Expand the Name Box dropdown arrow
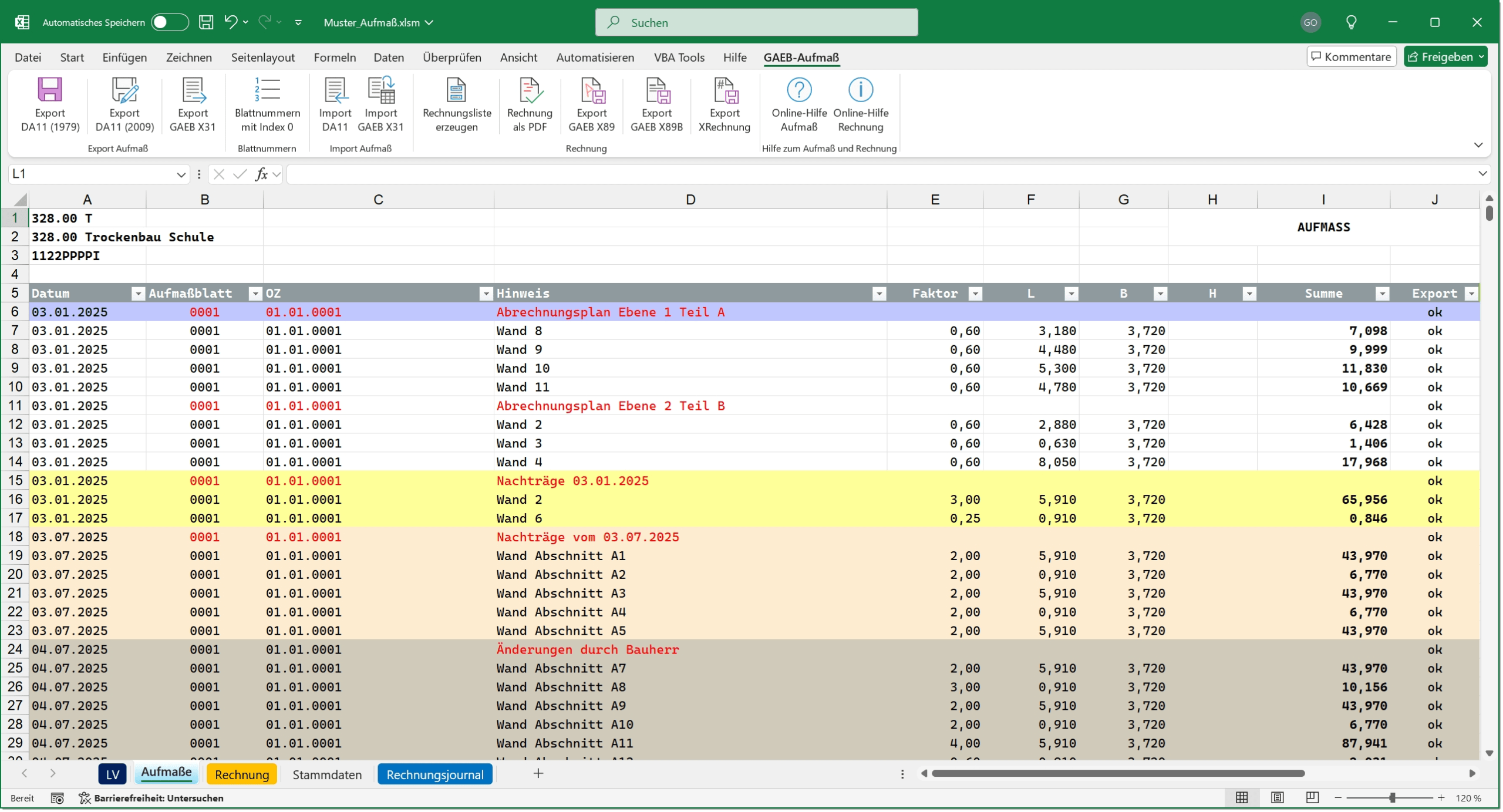1503x812 pixels. (181, 174)
